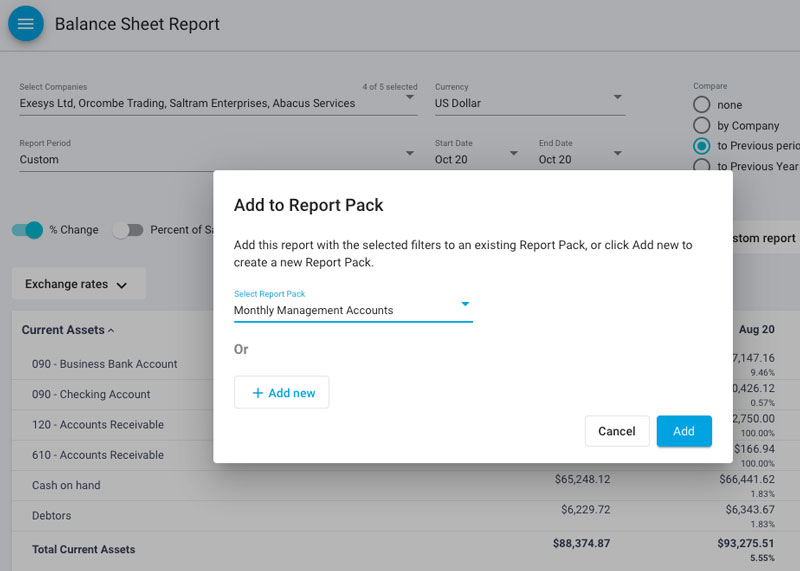This screenshot has width=800, height=571.
Task: Click the plus icon in Add new
Action: click(x=258, y=393)
